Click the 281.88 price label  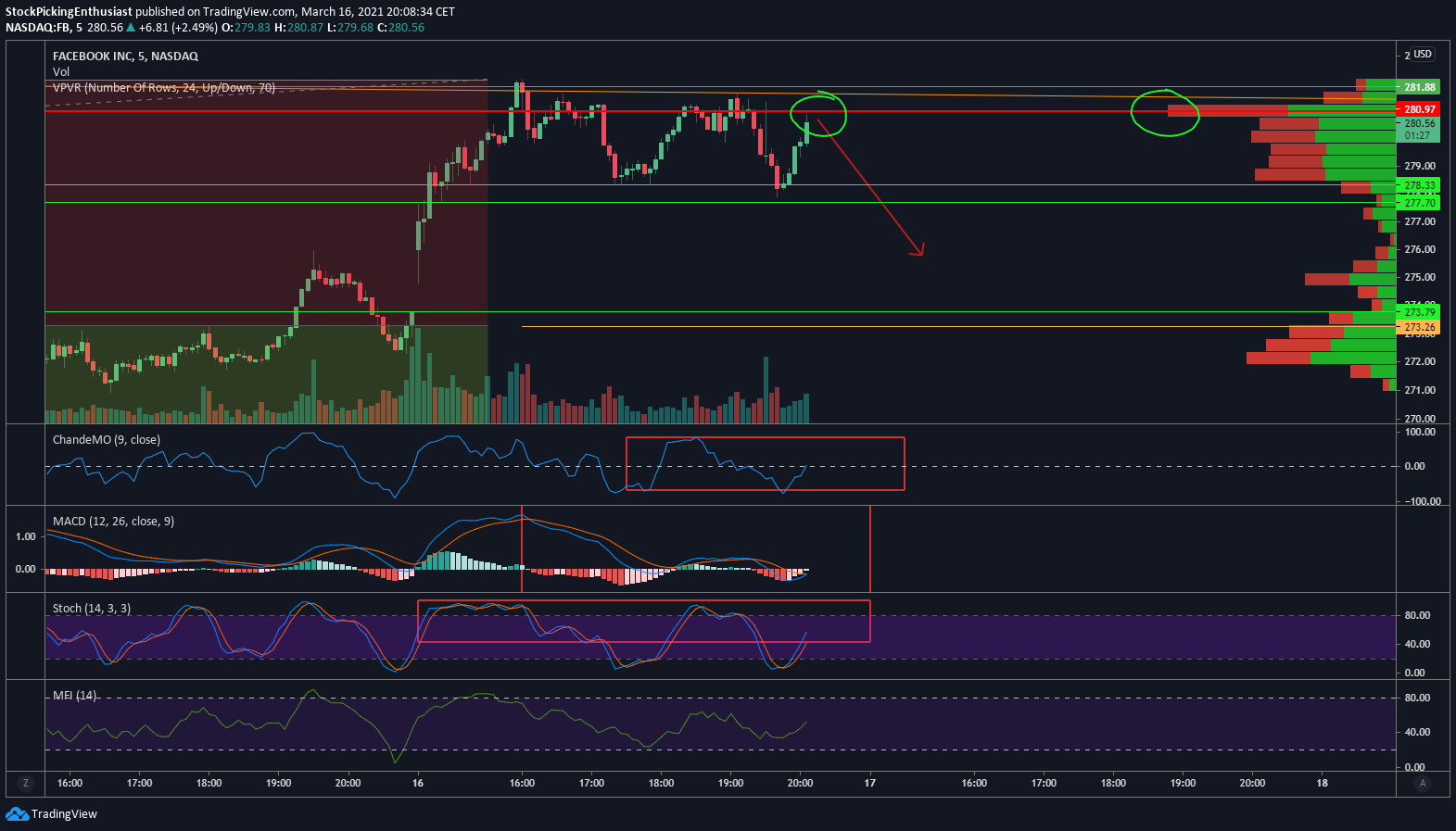1418,87
